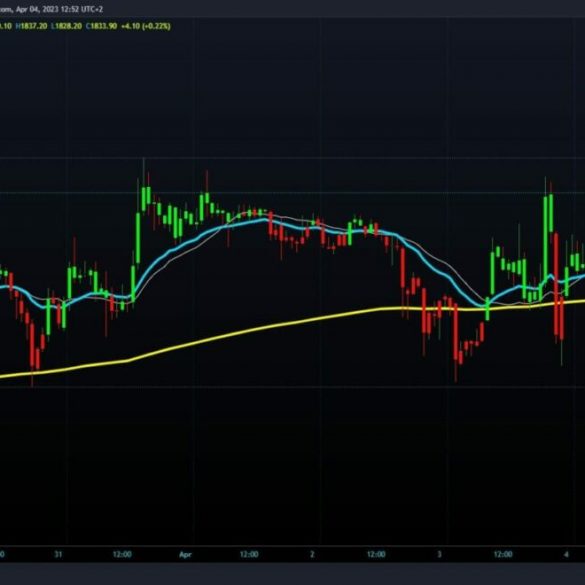
Task: Click the 2 date label on time axis
Action: [x=312, y=554]
